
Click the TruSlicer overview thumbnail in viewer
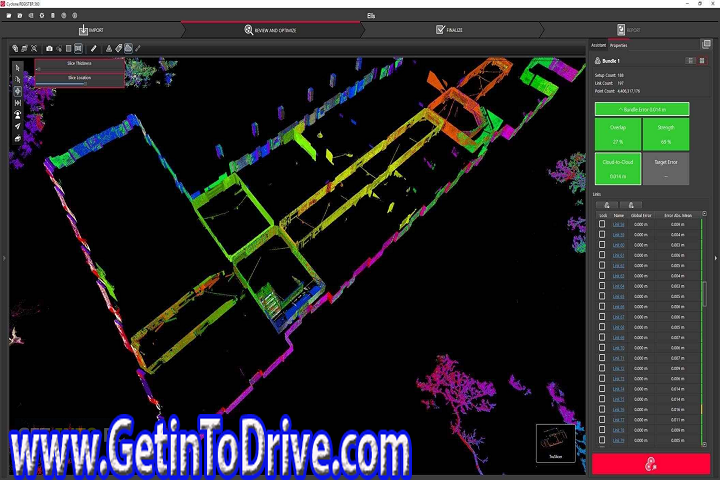coord(556,443)
